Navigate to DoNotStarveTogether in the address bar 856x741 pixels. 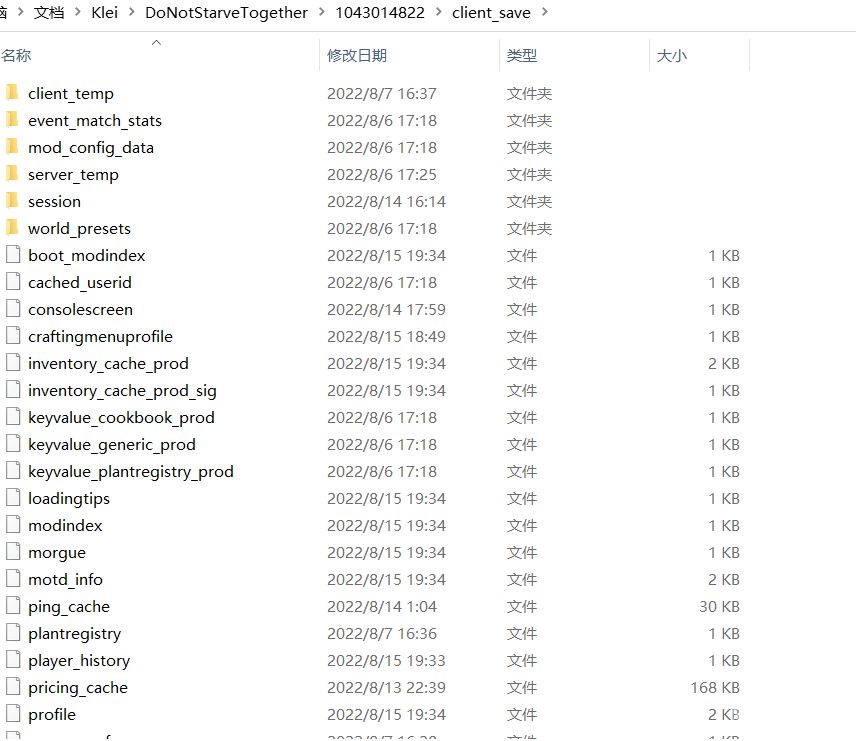pos(226,13)
